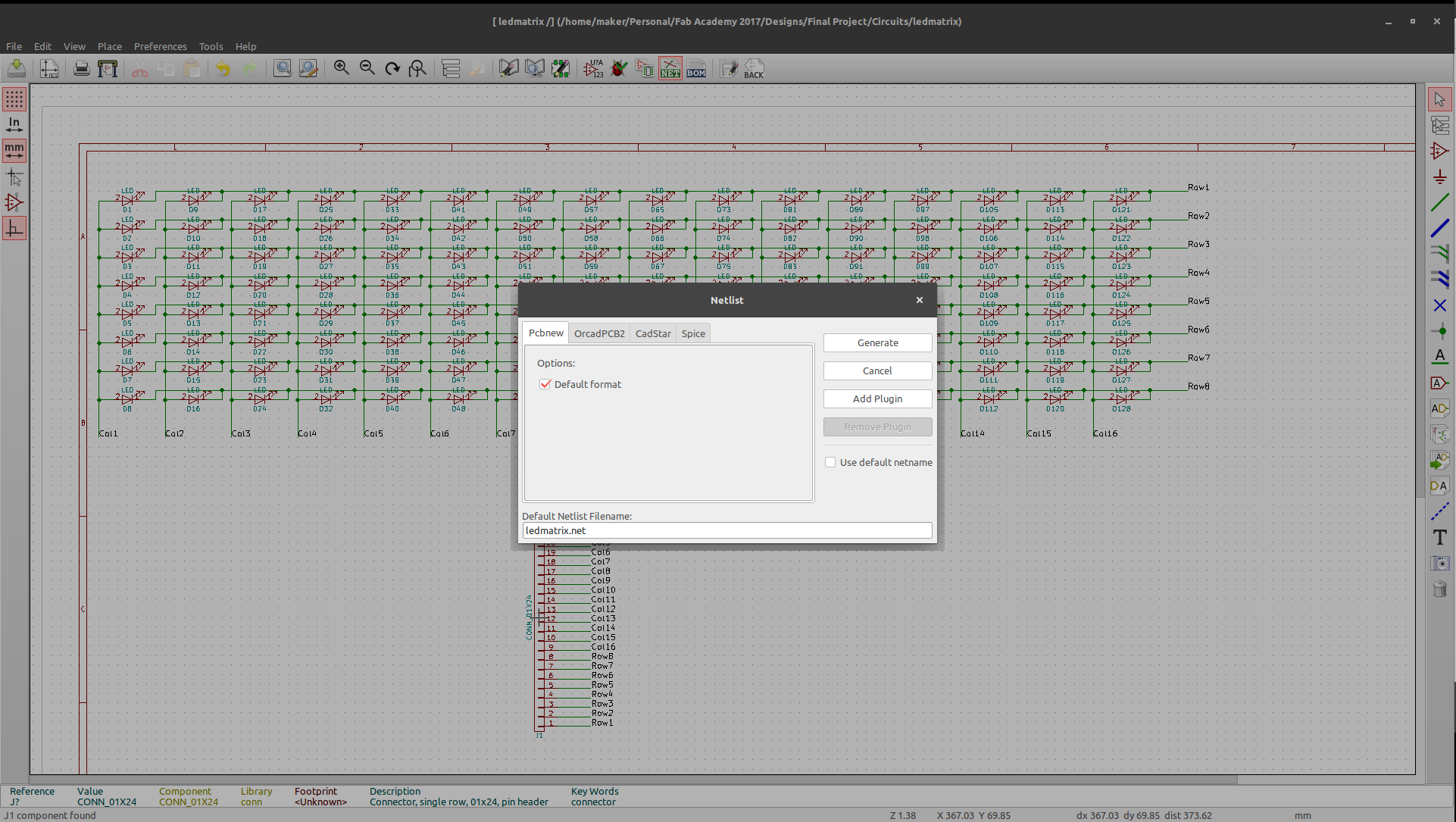This screenshot has width=1456, height=822.
Task: Navigate schematic hierarchy icon
Action: click(x=451, y=69)
